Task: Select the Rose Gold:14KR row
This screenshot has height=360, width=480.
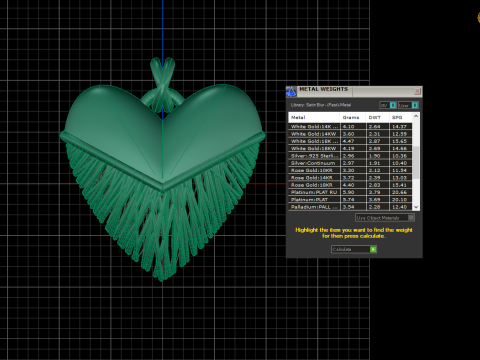Action: point(350,178)
